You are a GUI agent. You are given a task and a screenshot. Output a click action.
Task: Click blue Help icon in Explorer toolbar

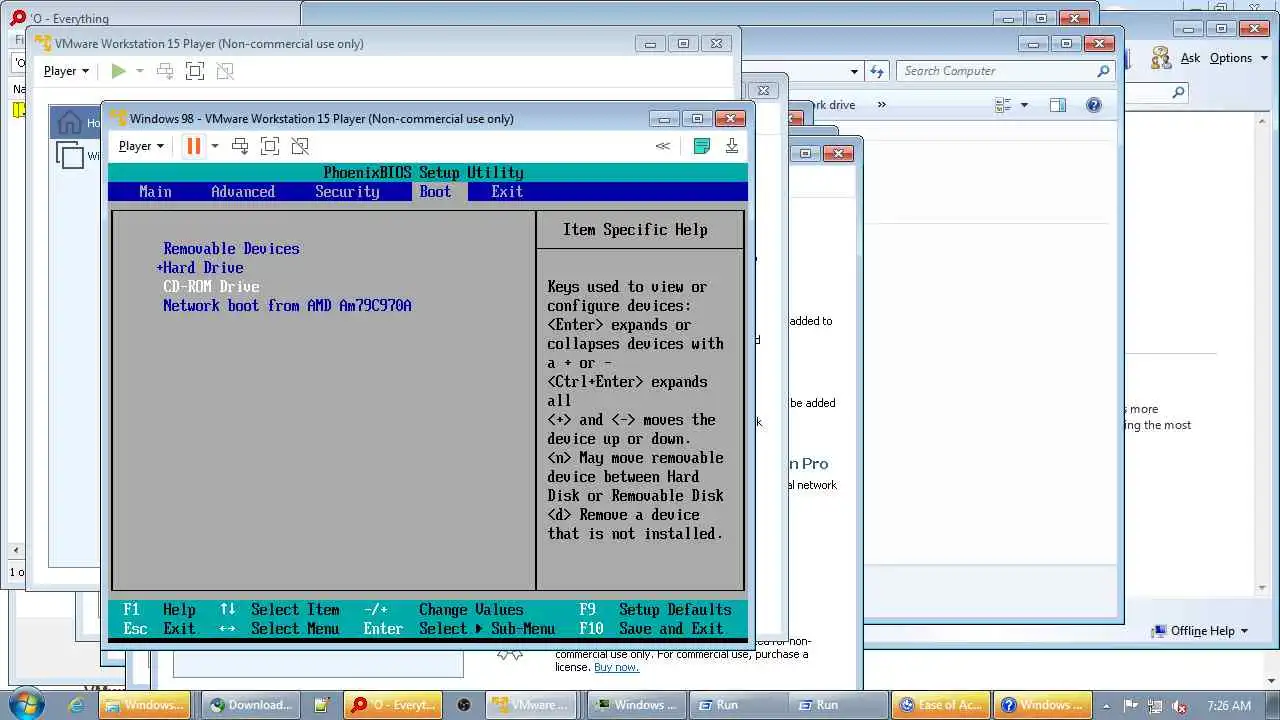pos(1094,105)
